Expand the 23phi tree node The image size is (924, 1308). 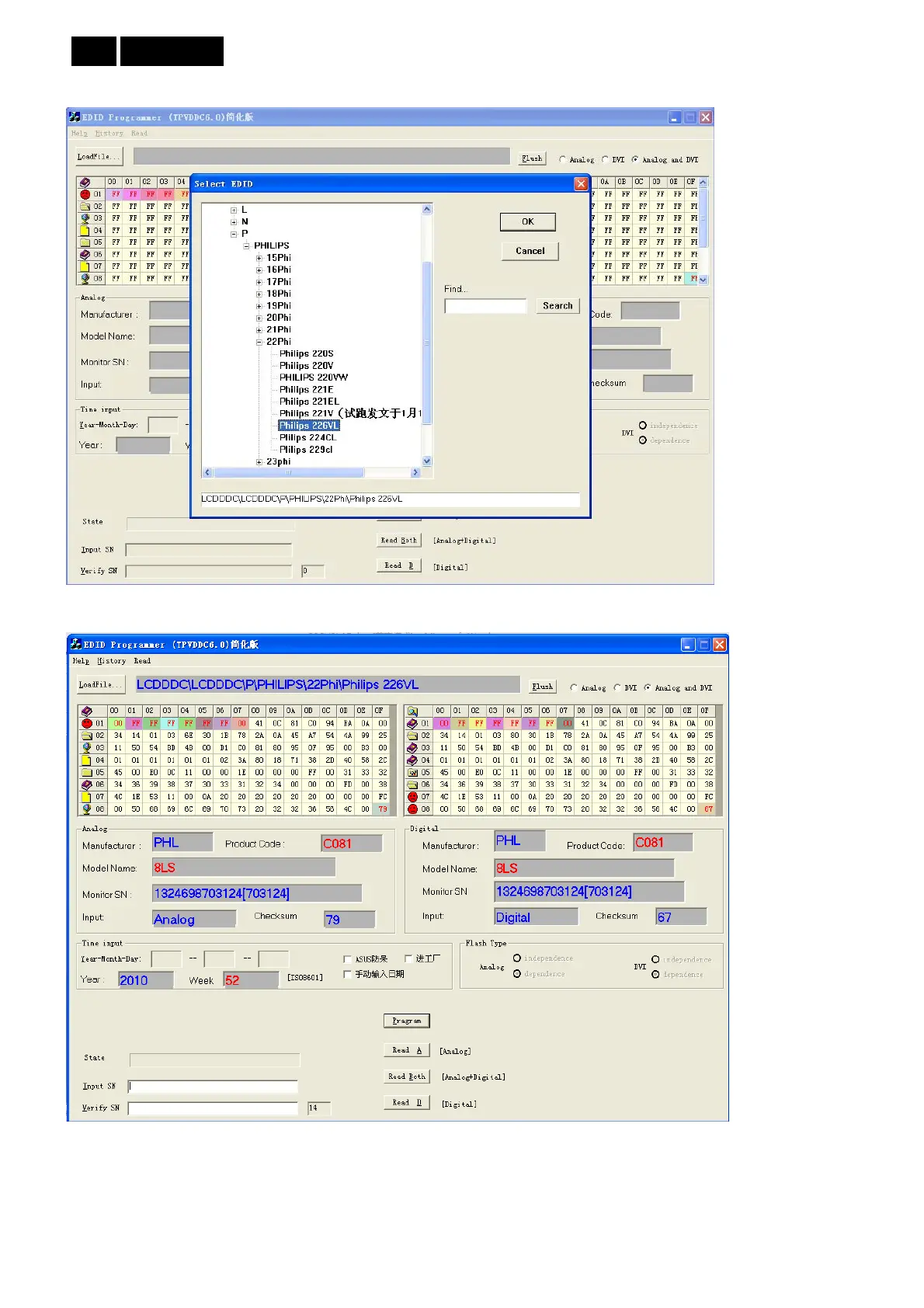(259, 462)
